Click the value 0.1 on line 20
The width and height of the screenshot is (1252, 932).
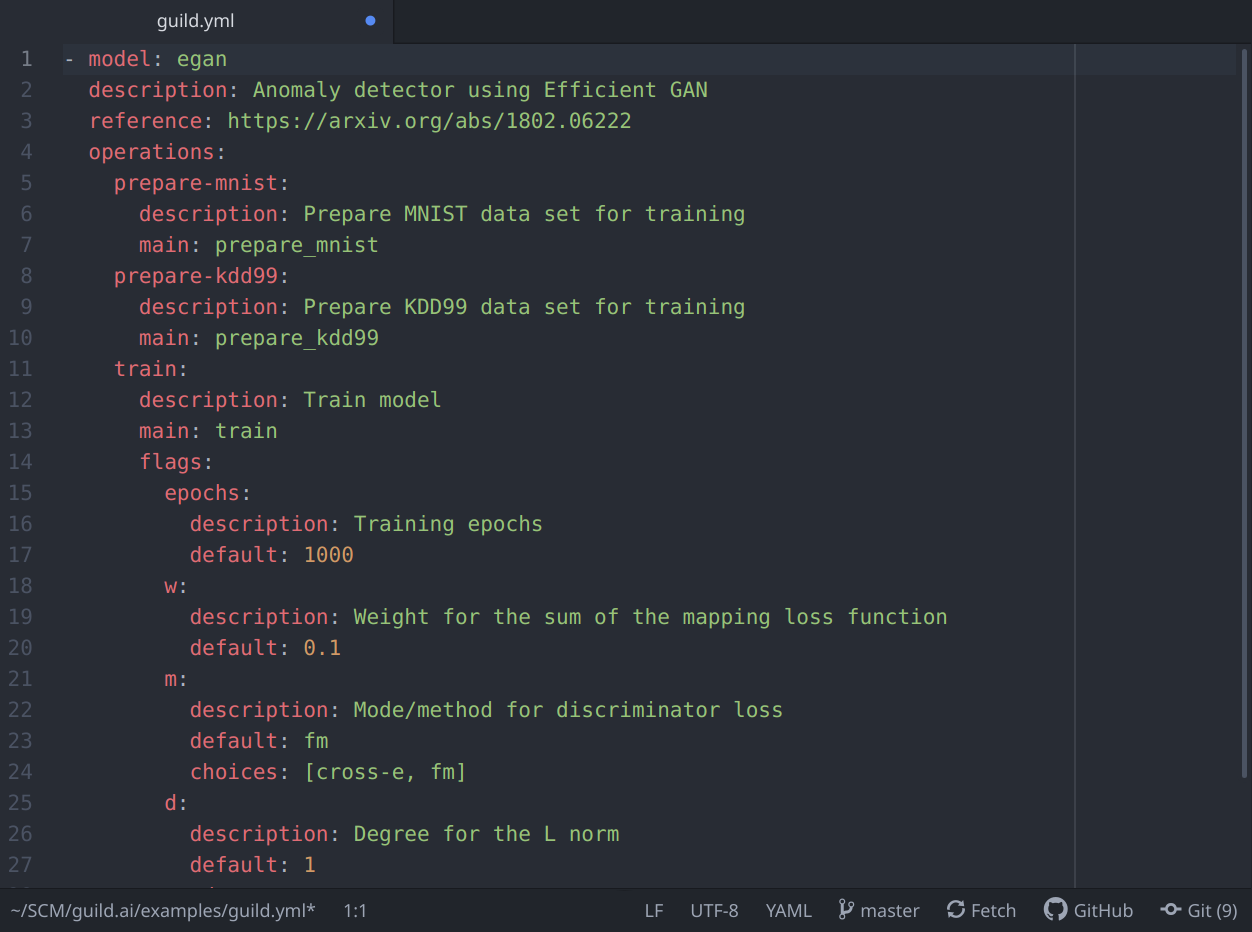tap(322, 648)
